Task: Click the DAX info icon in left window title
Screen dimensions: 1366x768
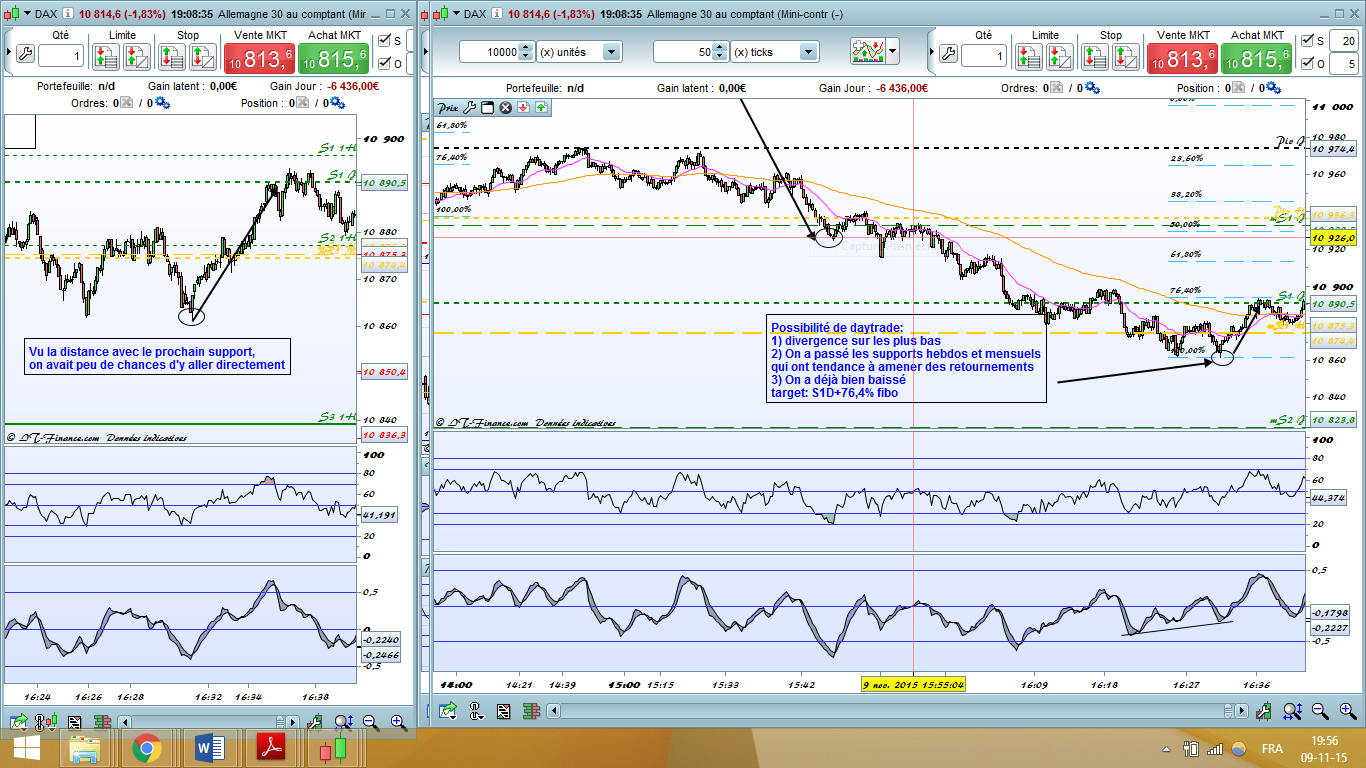Action: coord(63,14)
